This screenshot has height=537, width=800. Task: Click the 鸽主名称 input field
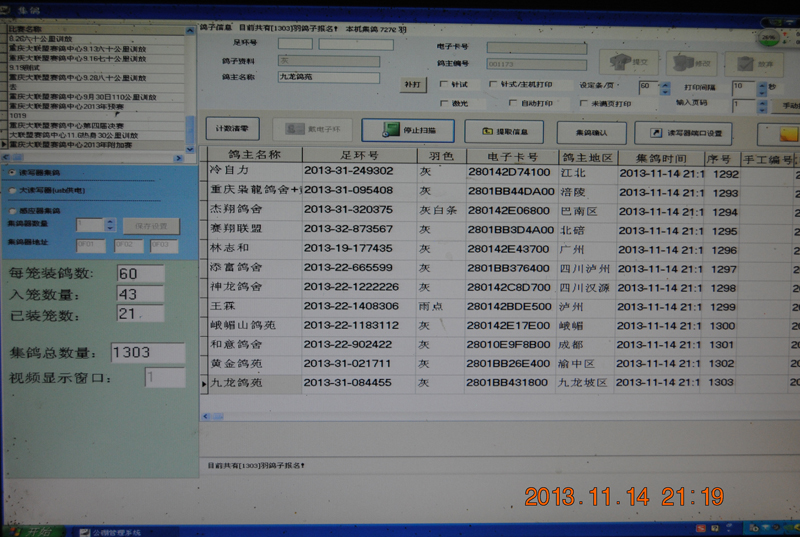pos(329,77)
